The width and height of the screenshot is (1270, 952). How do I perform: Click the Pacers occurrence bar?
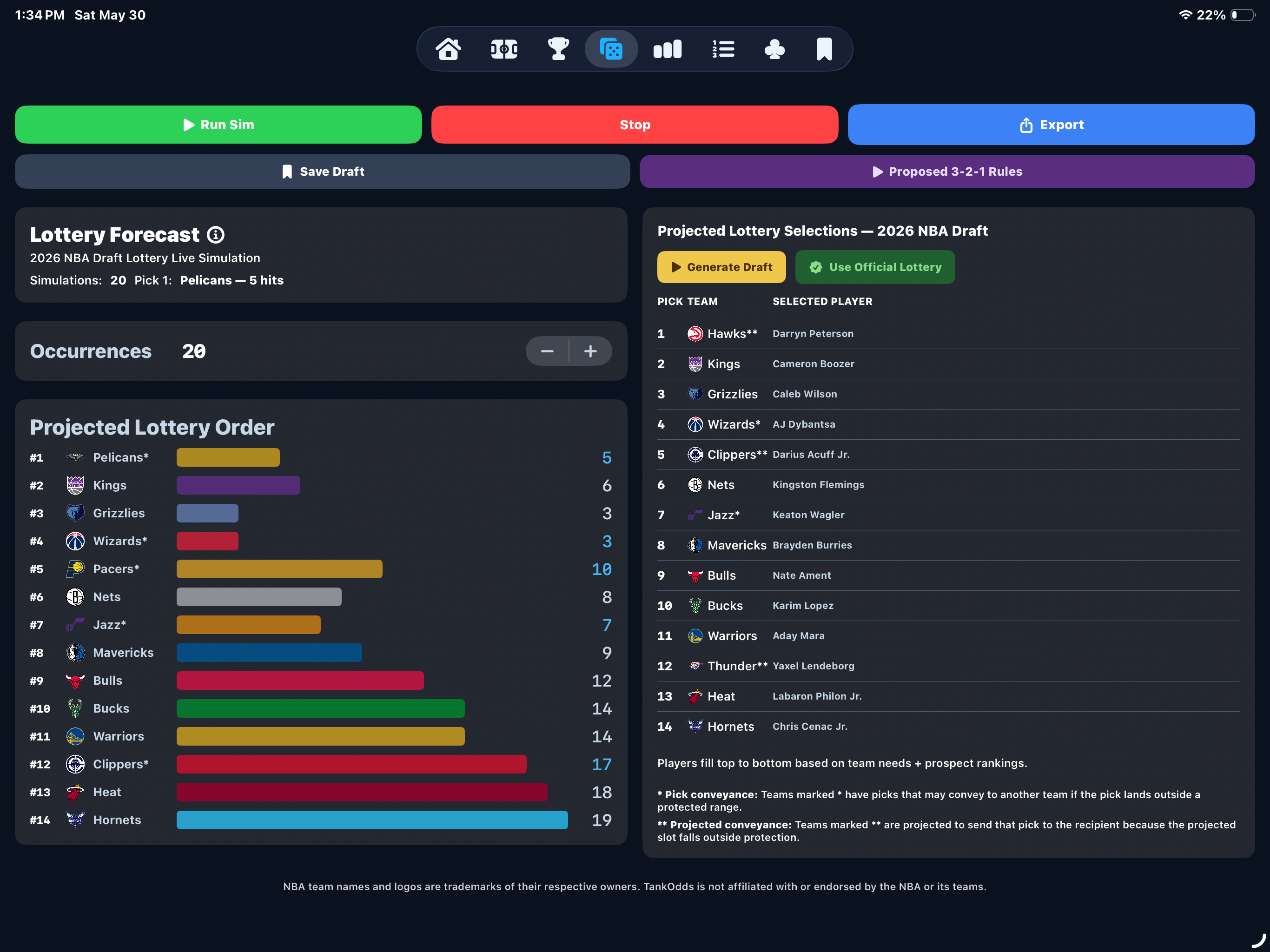pos(279,569)
